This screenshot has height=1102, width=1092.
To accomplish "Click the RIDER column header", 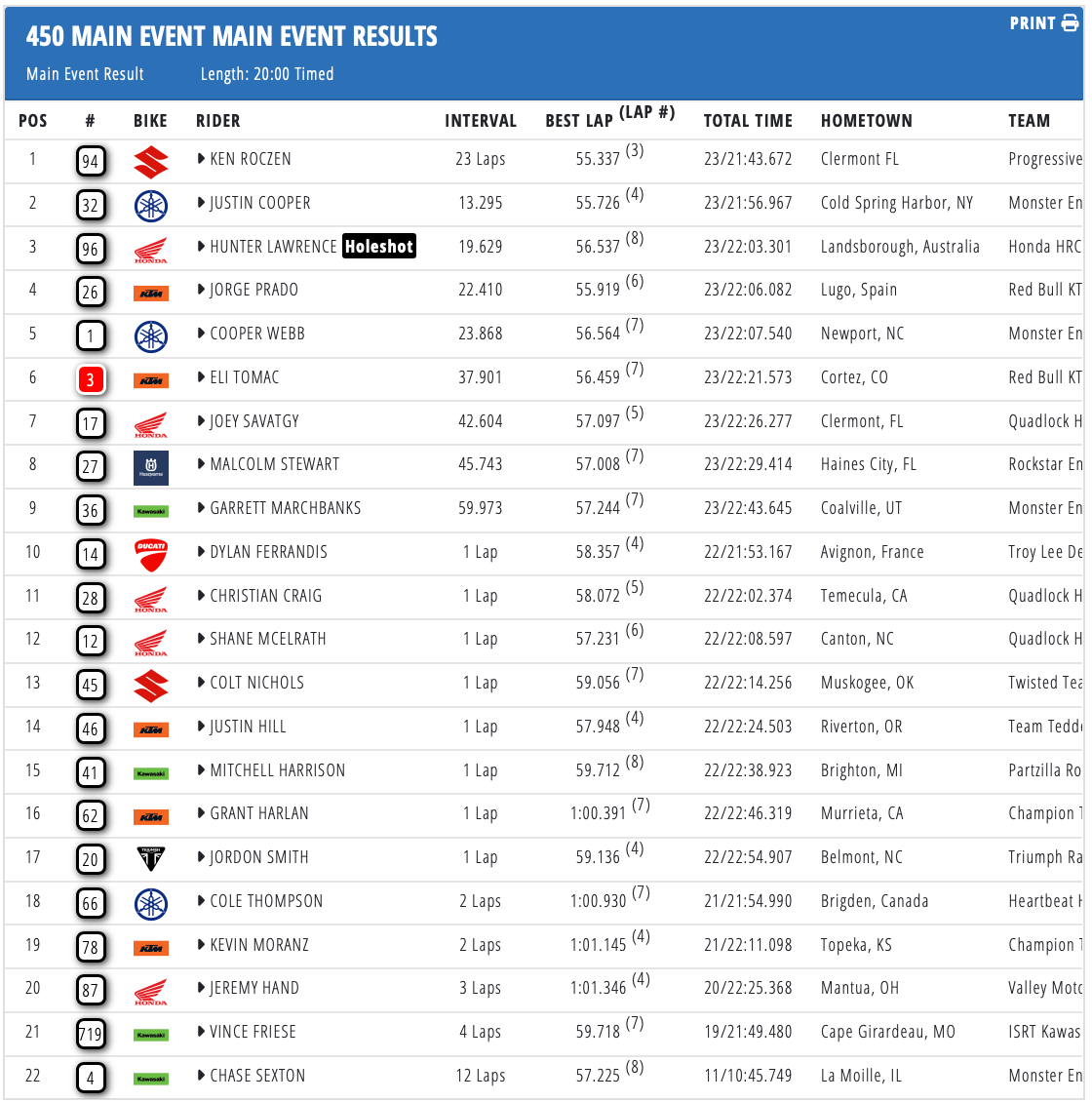I will (x=217, y=121).
